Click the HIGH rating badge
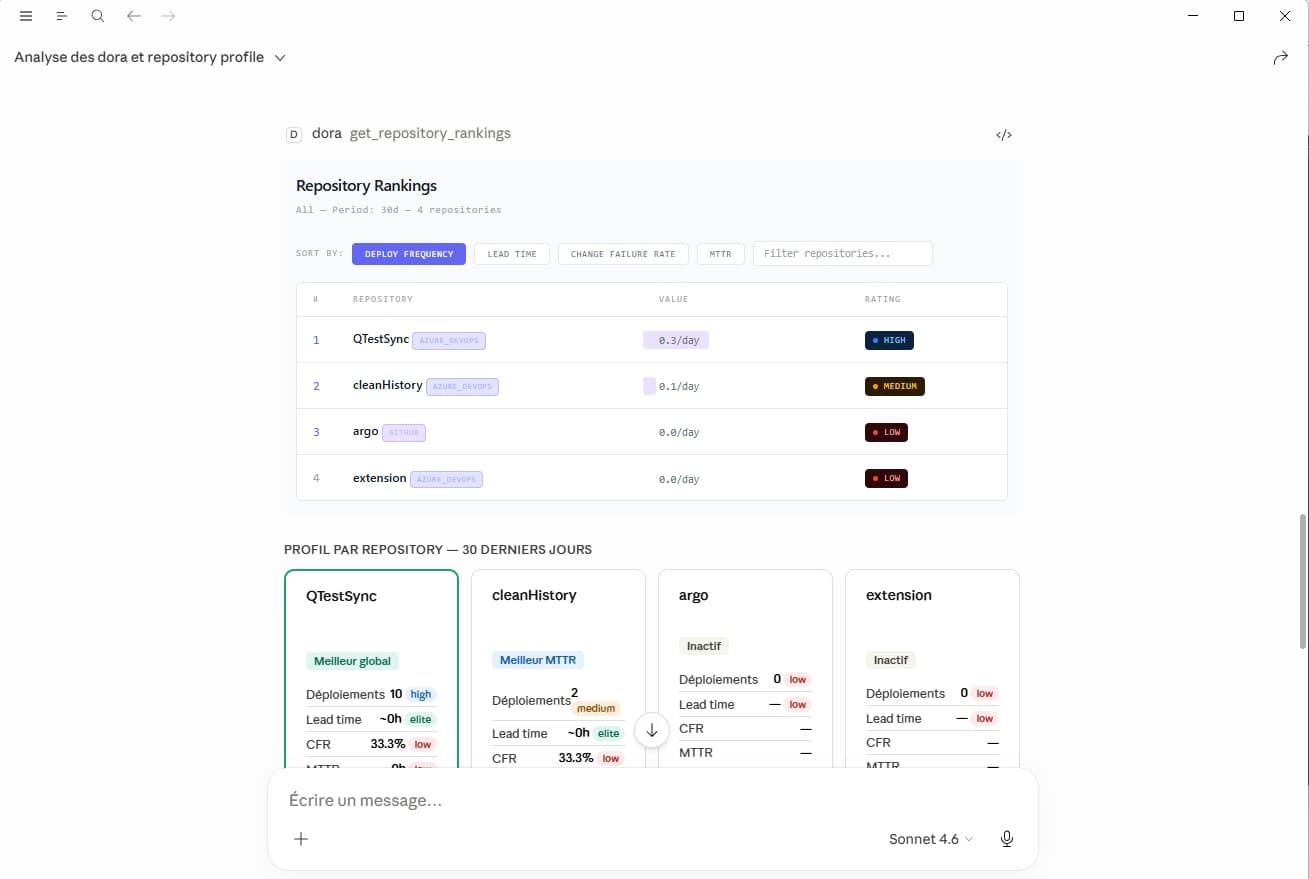This screenshot has height=879, width=1309. point(889,340)
